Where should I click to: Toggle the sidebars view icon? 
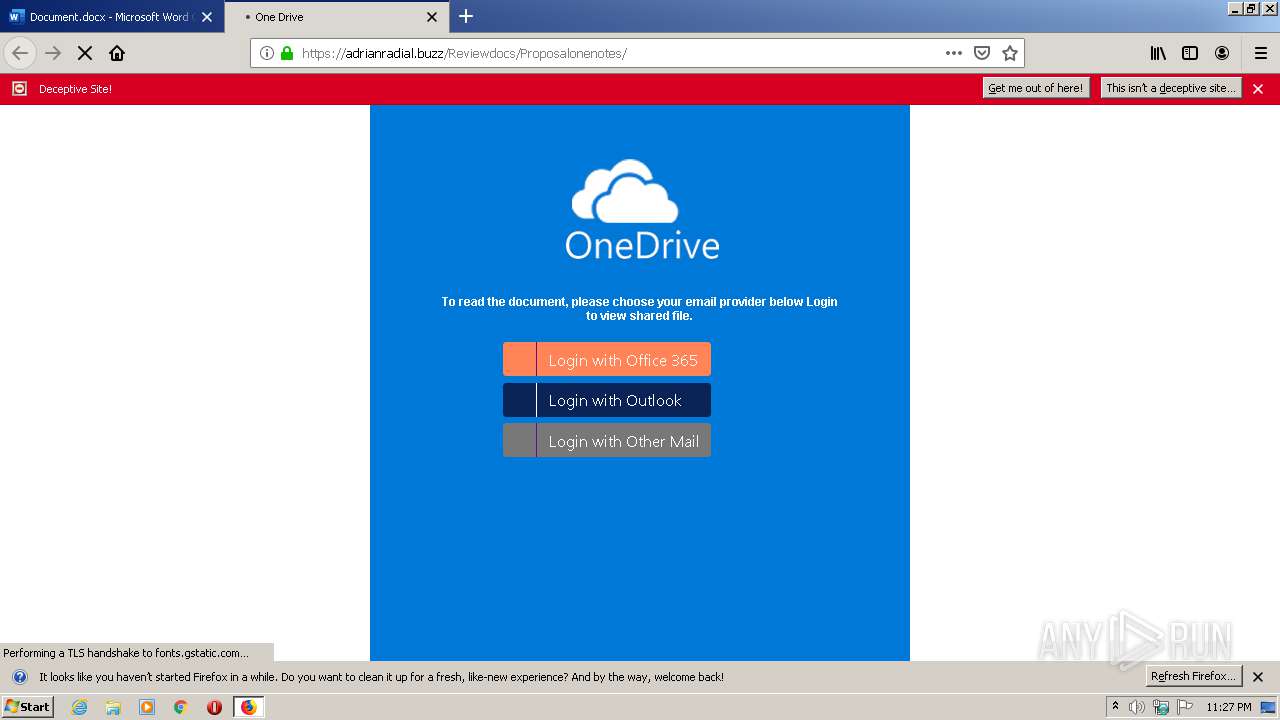pos(1190,53)
